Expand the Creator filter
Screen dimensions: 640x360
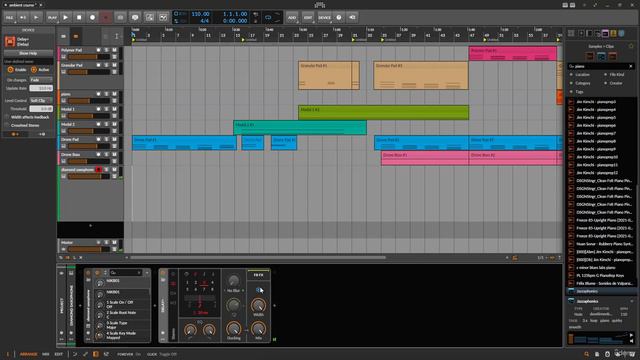[x=616, y=83]
